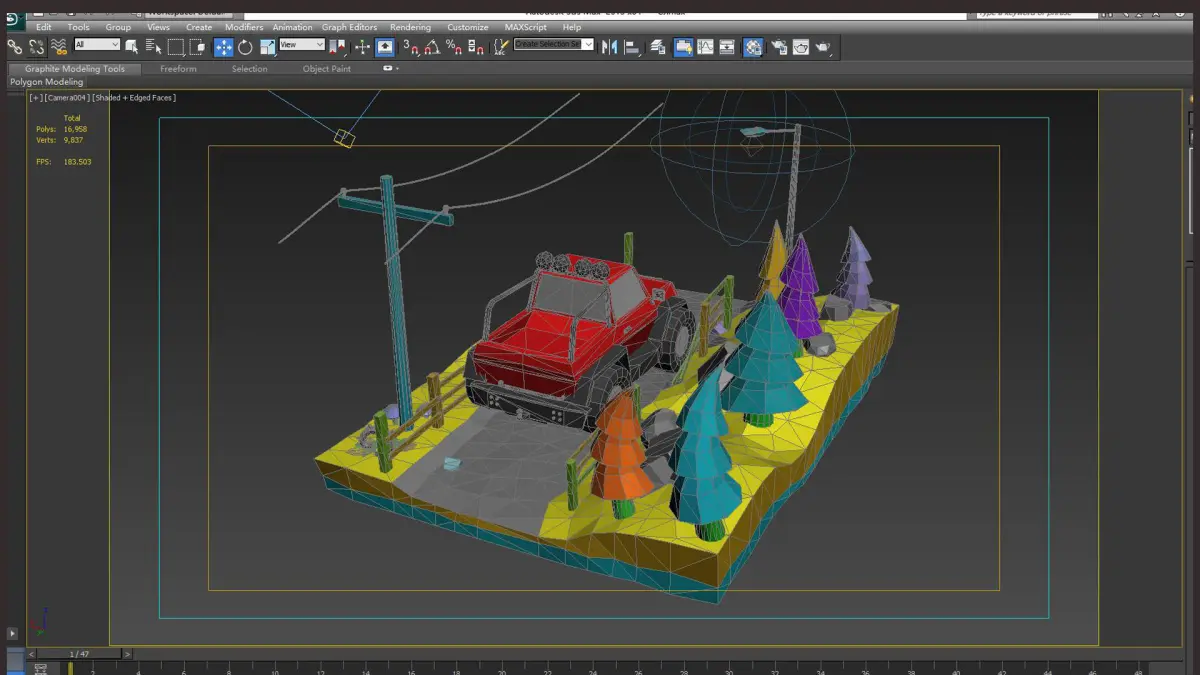Expand the ribbon minimize options button
The image size is (1200, 675).
pos(390,69)
